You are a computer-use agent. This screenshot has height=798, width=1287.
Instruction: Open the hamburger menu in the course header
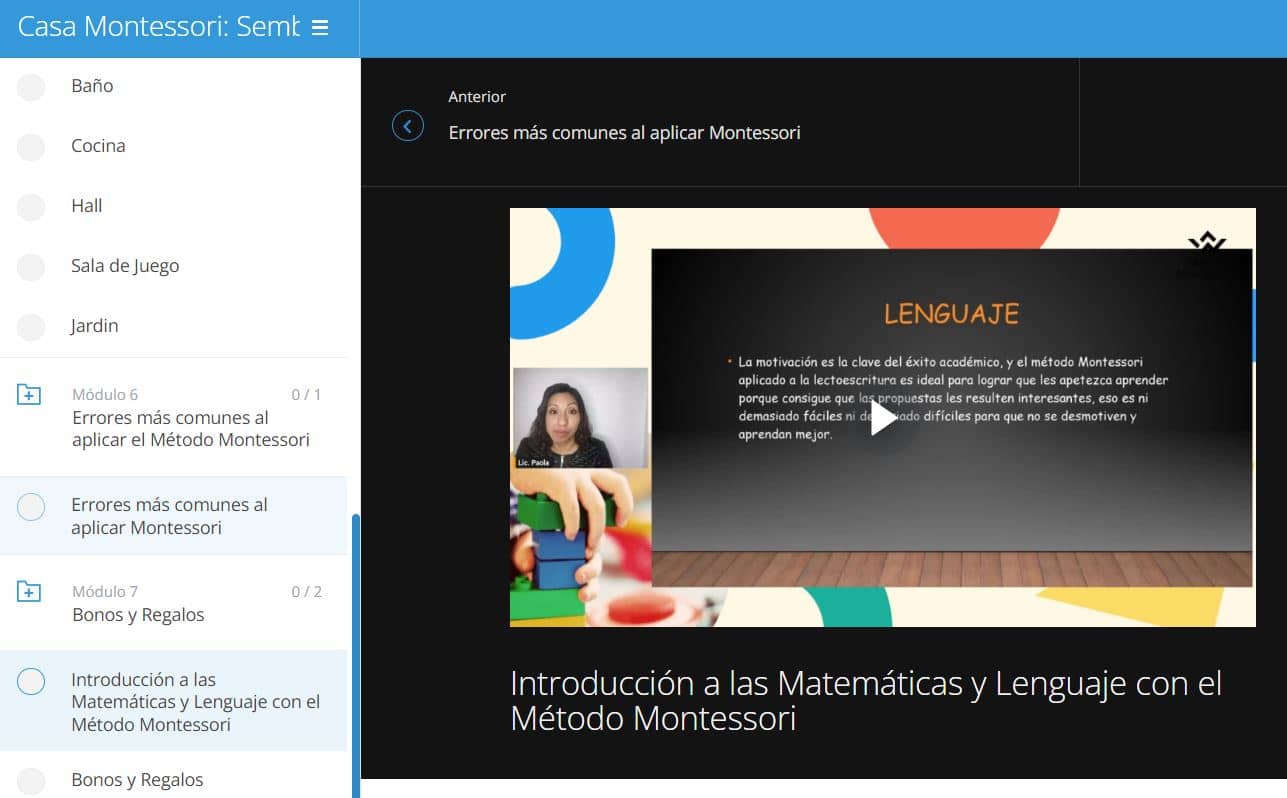320,28
